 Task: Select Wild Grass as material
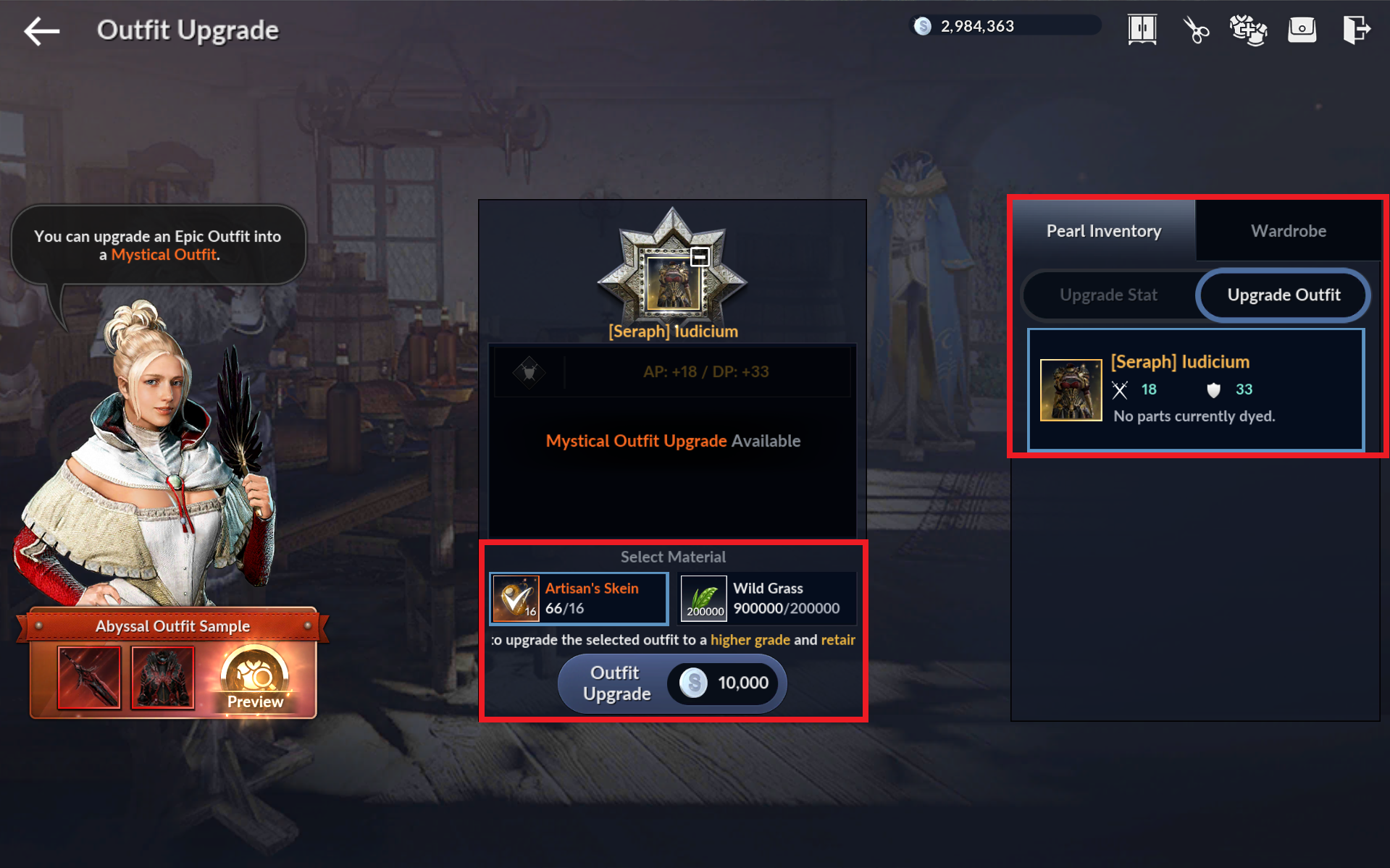[767, 599]
